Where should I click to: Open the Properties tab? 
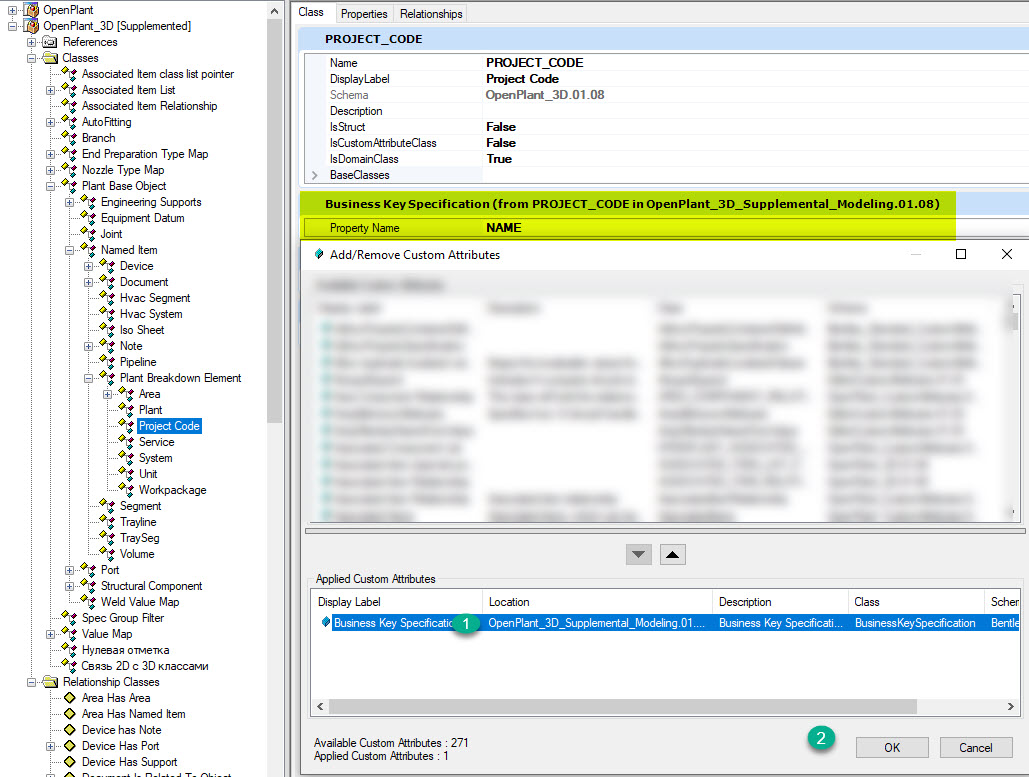click(x=364, y=14)
